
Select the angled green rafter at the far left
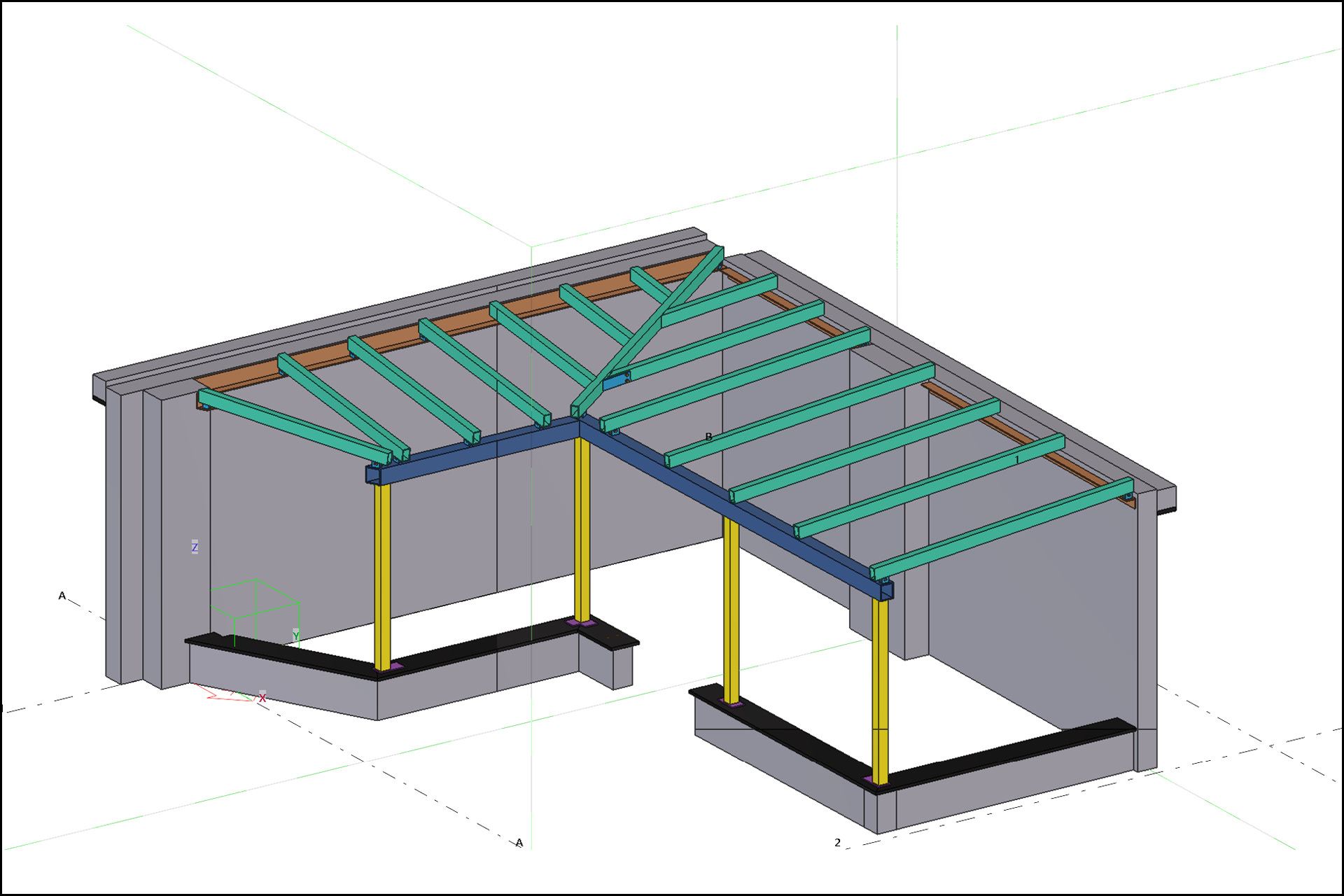pyautogui.click(x=294, y=426)
